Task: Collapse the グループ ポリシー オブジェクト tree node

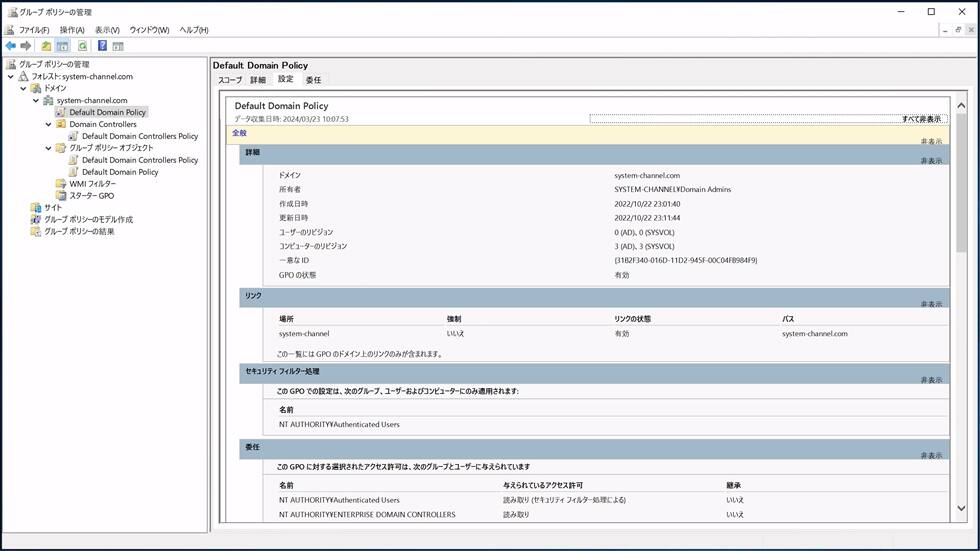Action: [48, 148]
